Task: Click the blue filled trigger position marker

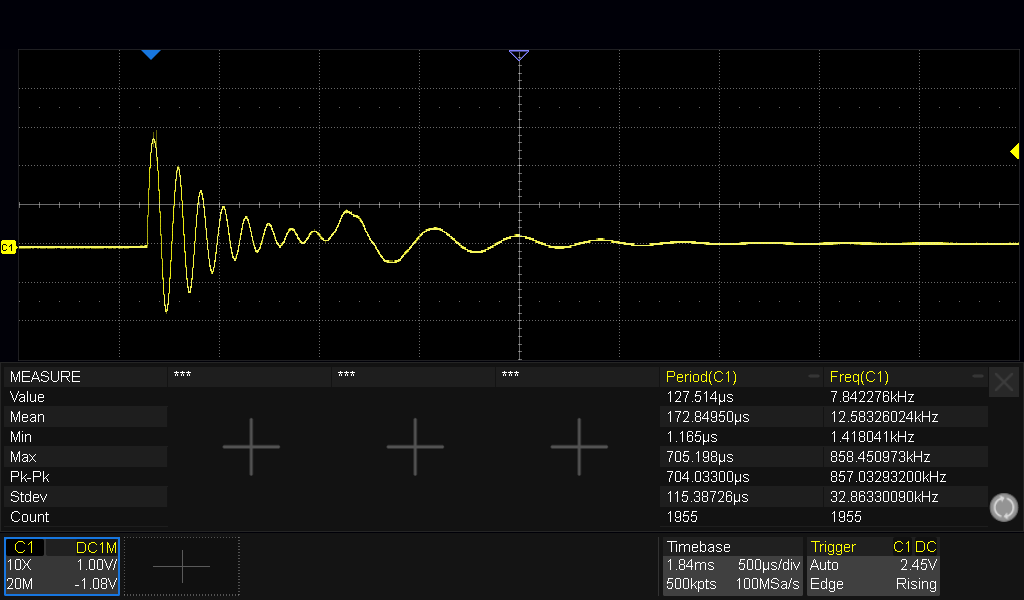Action: point(150,54)
